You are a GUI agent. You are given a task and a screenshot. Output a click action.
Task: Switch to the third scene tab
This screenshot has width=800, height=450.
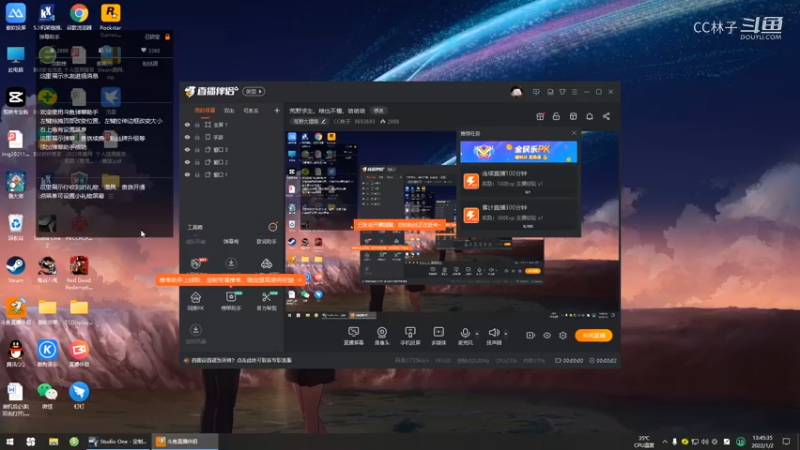pyautogui.click(x=251, y=110)
